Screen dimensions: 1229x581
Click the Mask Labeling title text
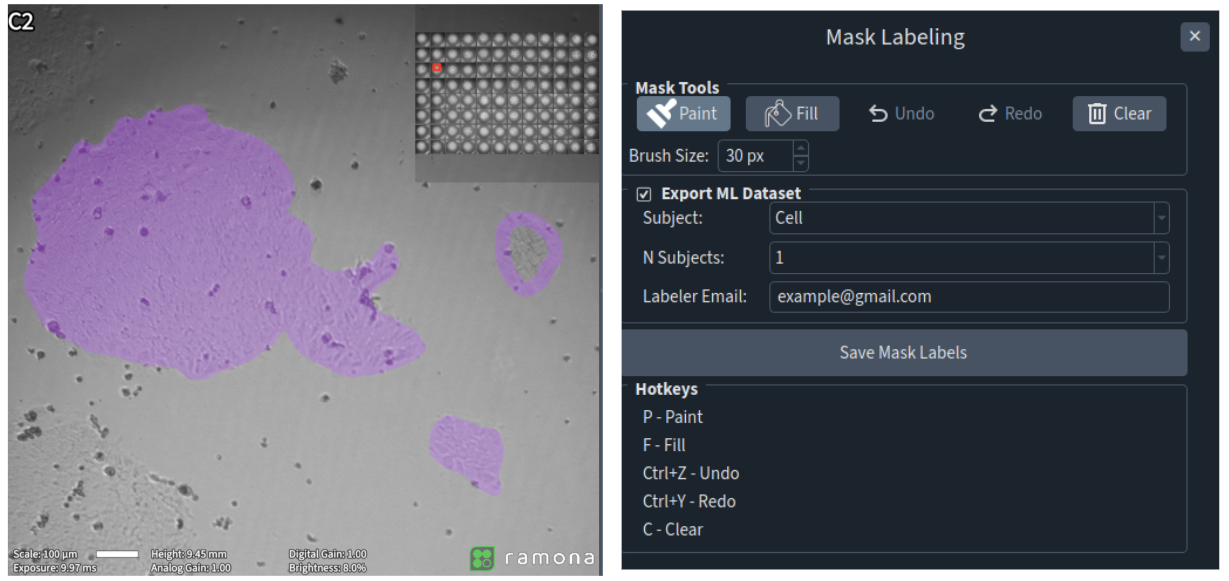point(895,38)
